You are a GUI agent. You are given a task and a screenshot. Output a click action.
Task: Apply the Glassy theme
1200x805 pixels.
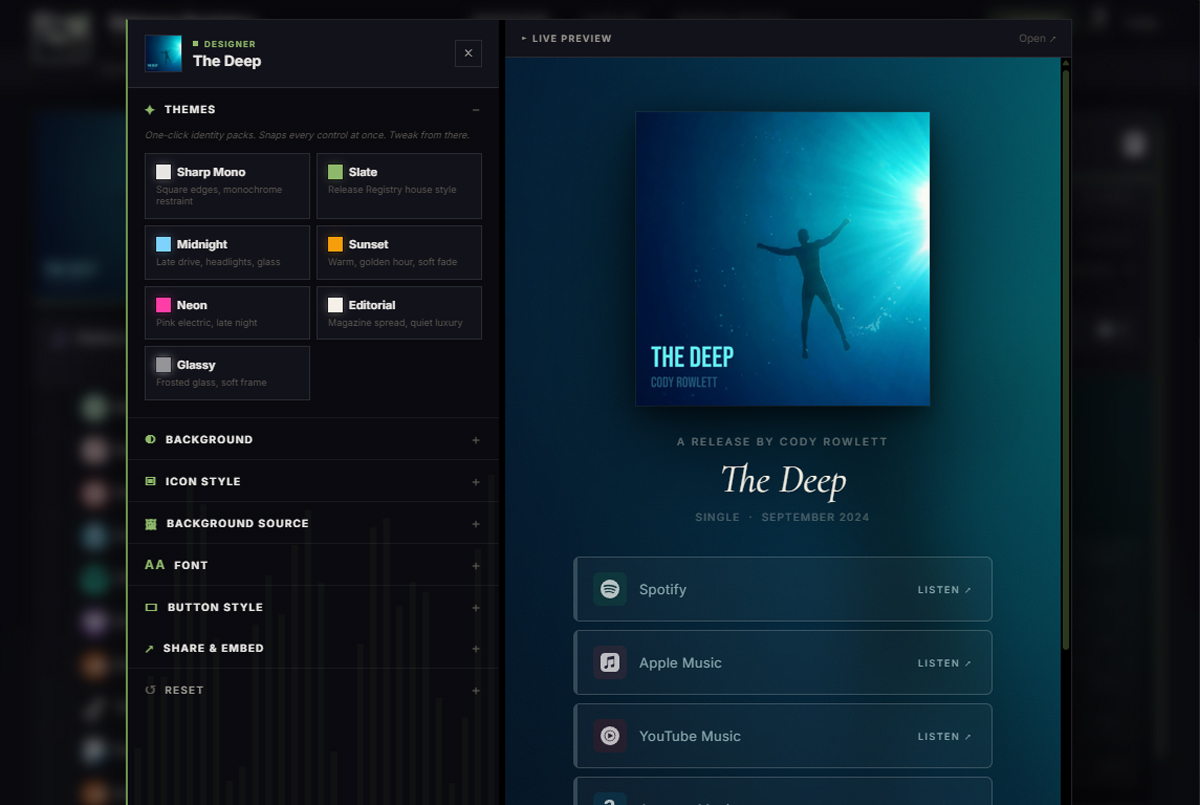pyautogui.click(x=227, y=373)
